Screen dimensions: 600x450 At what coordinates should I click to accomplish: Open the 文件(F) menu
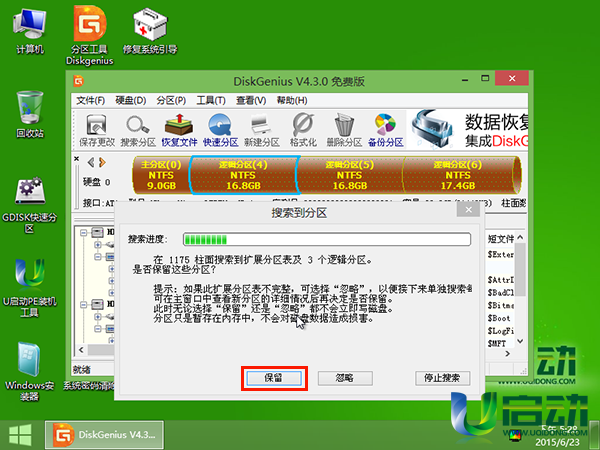tap(90, 101)
